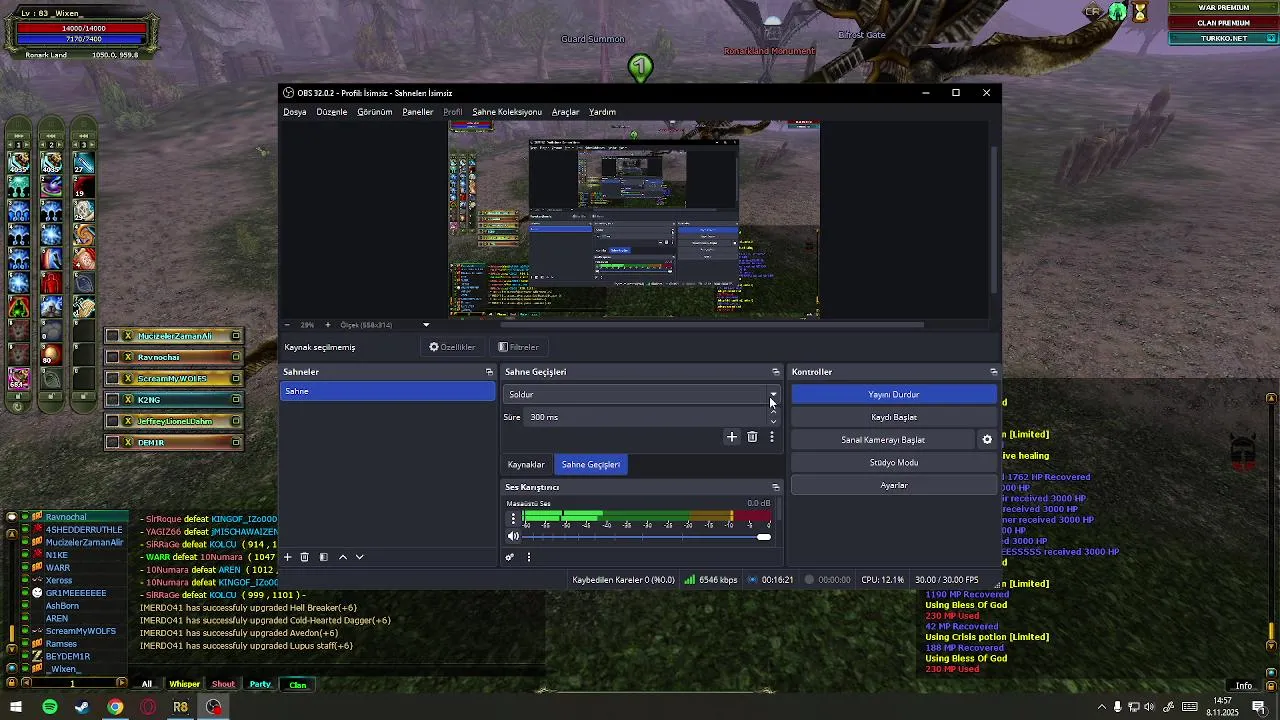Open the Düzenle menu

[332, 112]
